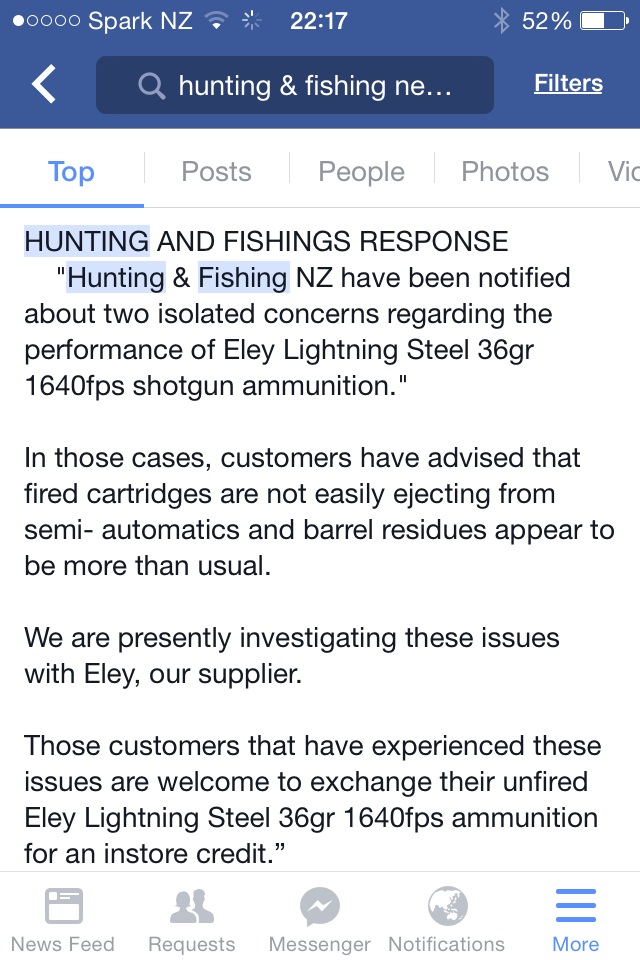Open the More menu icon
Screen dimensions: 640x960
576,906
